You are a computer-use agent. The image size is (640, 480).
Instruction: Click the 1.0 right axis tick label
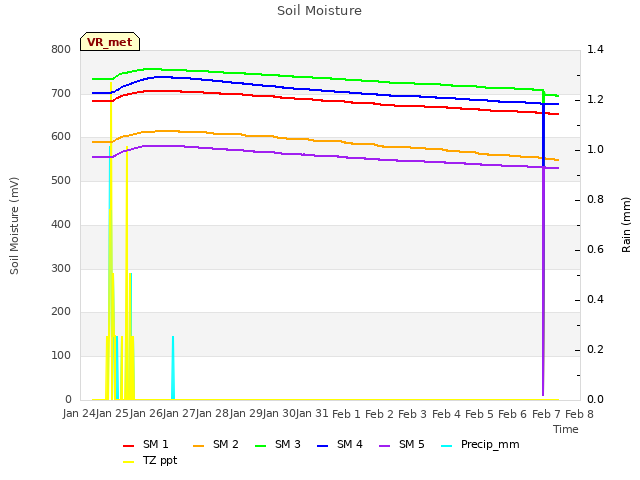(x=595, y=149)
